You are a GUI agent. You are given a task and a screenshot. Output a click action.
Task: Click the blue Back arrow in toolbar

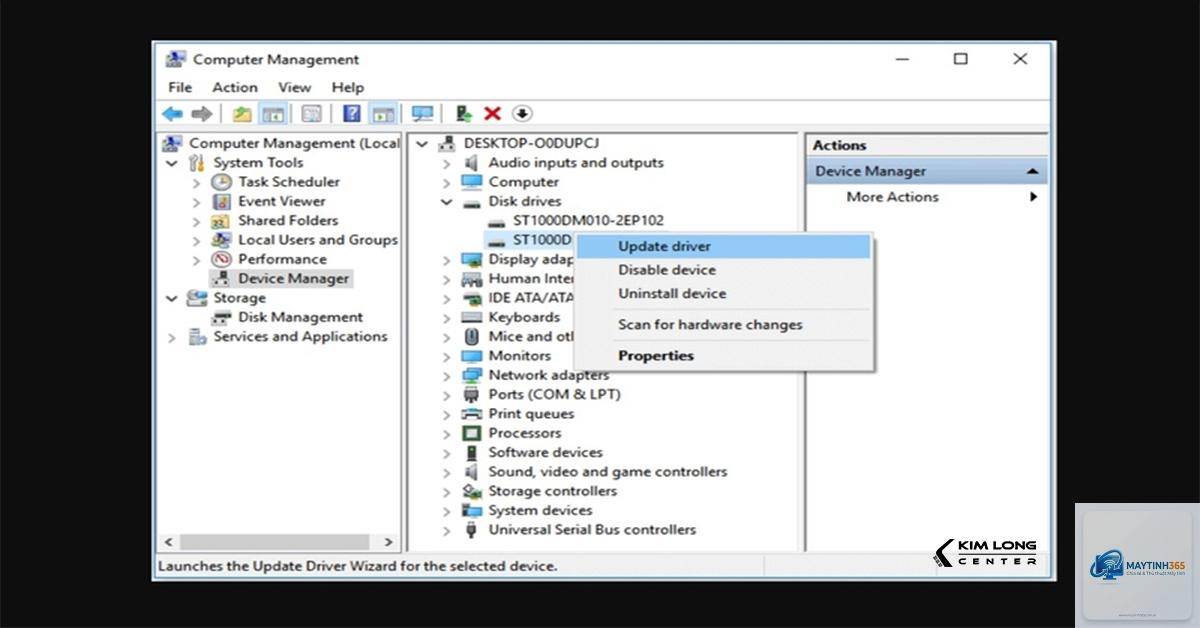pyautogui.click(x=172, y=114)
